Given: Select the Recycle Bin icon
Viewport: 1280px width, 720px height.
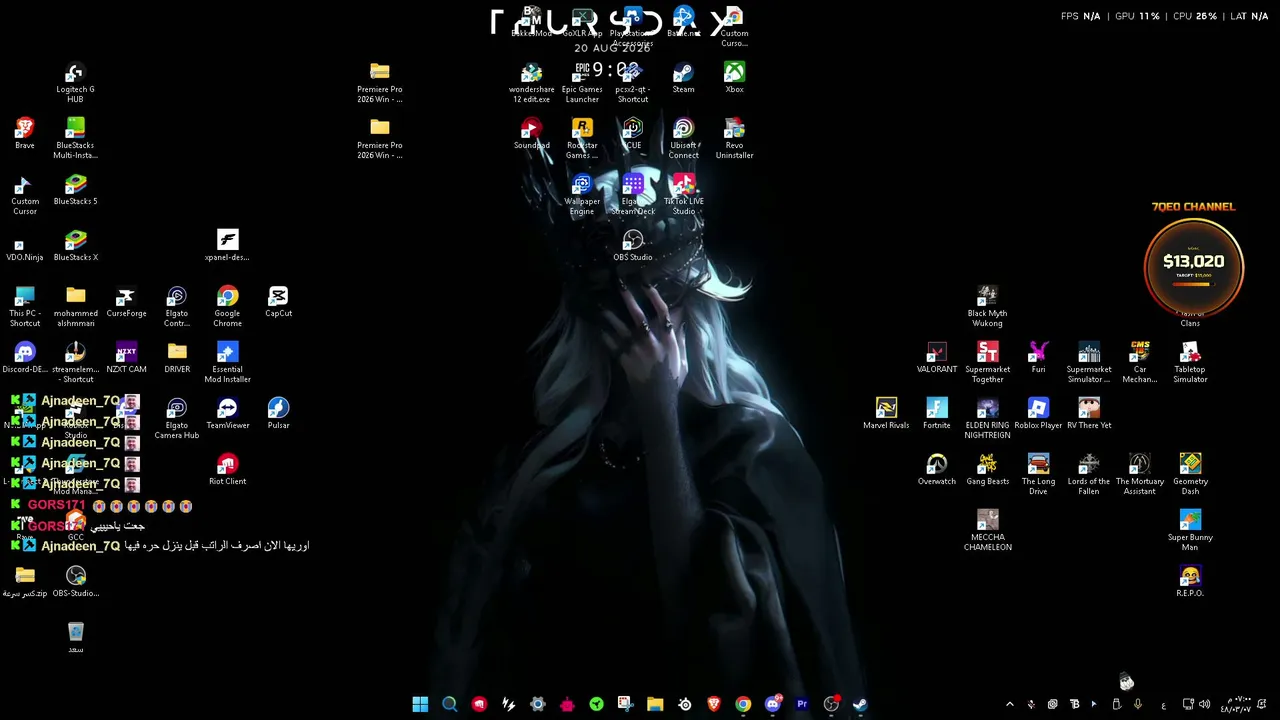Looking at the screenshot, I should point(76,638).
